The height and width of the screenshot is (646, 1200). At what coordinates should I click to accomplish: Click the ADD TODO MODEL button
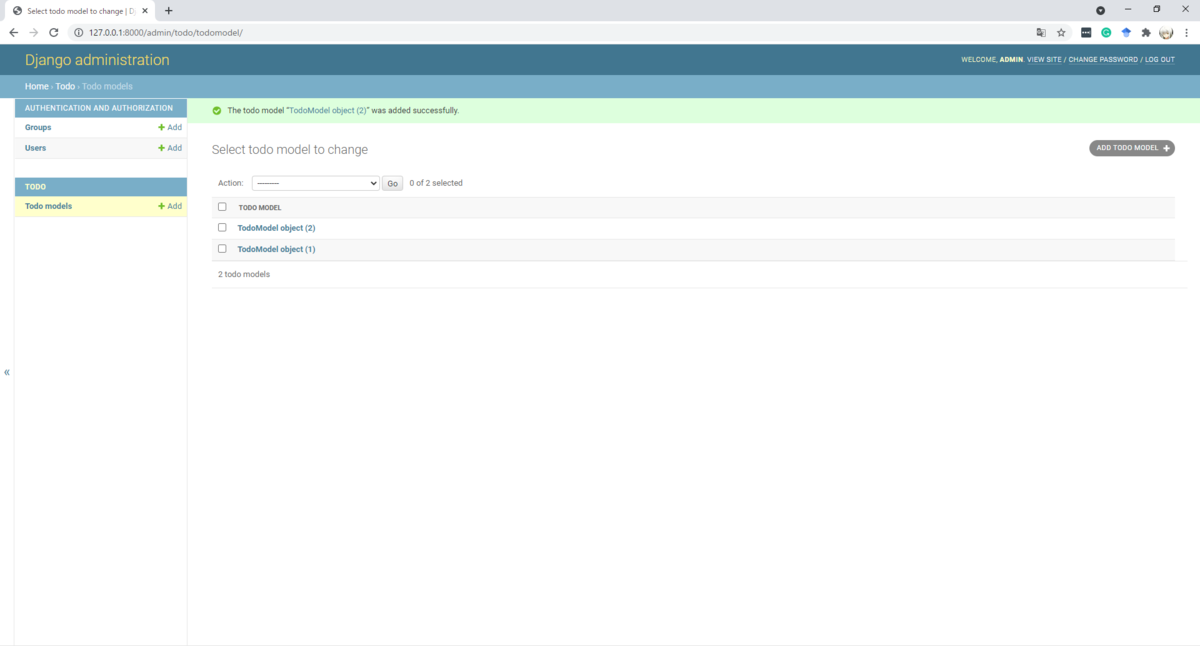tap(1132, 148)
